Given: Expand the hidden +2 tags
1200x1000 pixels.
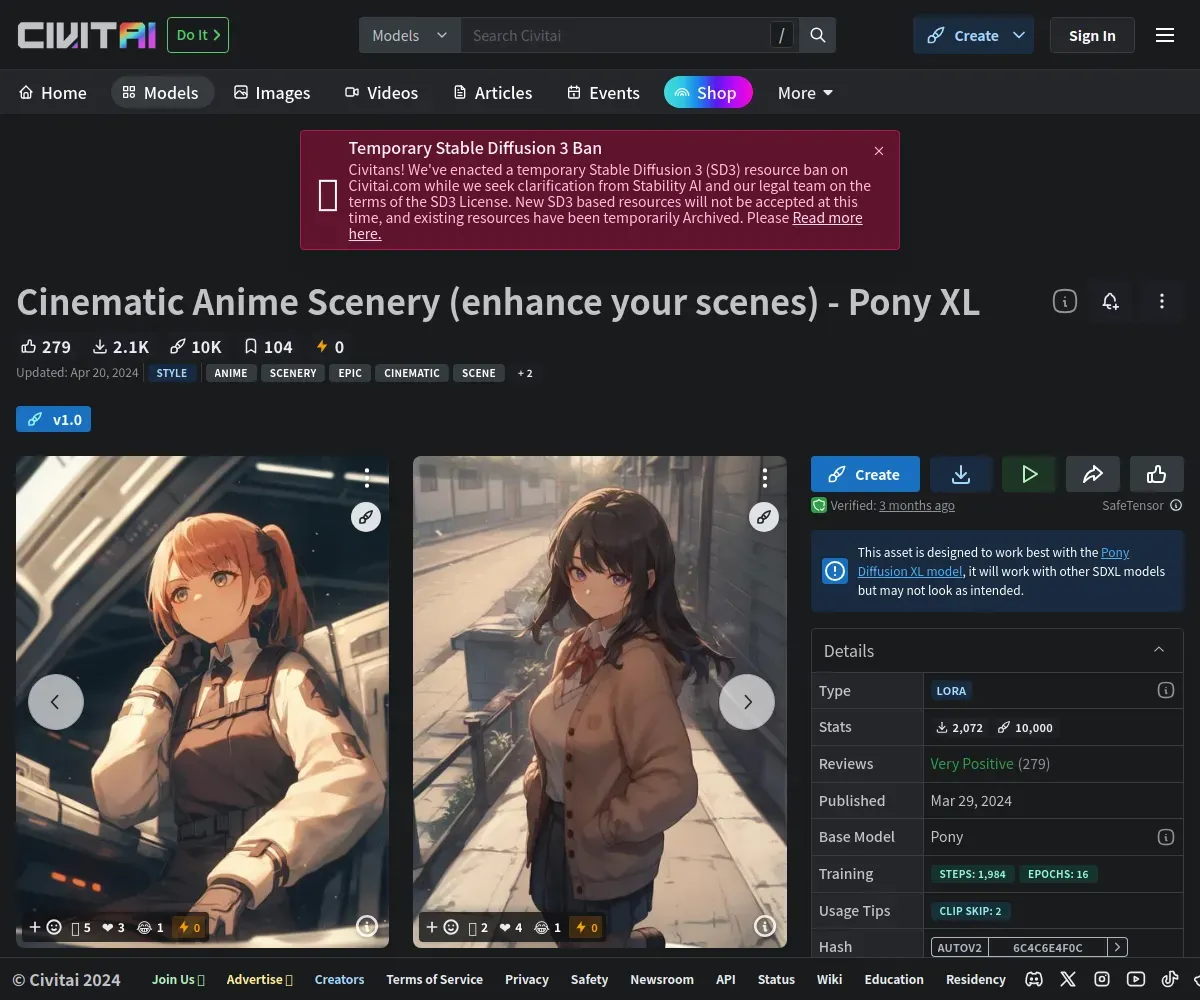Looking at the screenshot, I should click(525, 373).
